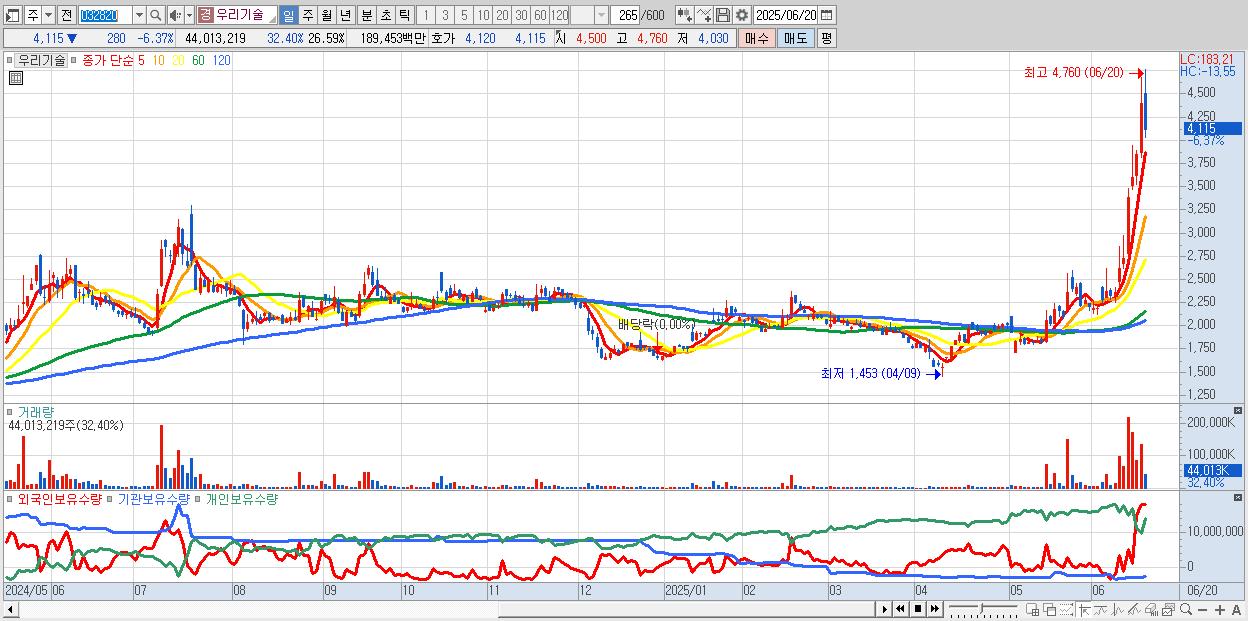Screen dimensions: 1248x621
Task: Click the window-with-grid icon in the bottom bar
Action: (1032, 610)
